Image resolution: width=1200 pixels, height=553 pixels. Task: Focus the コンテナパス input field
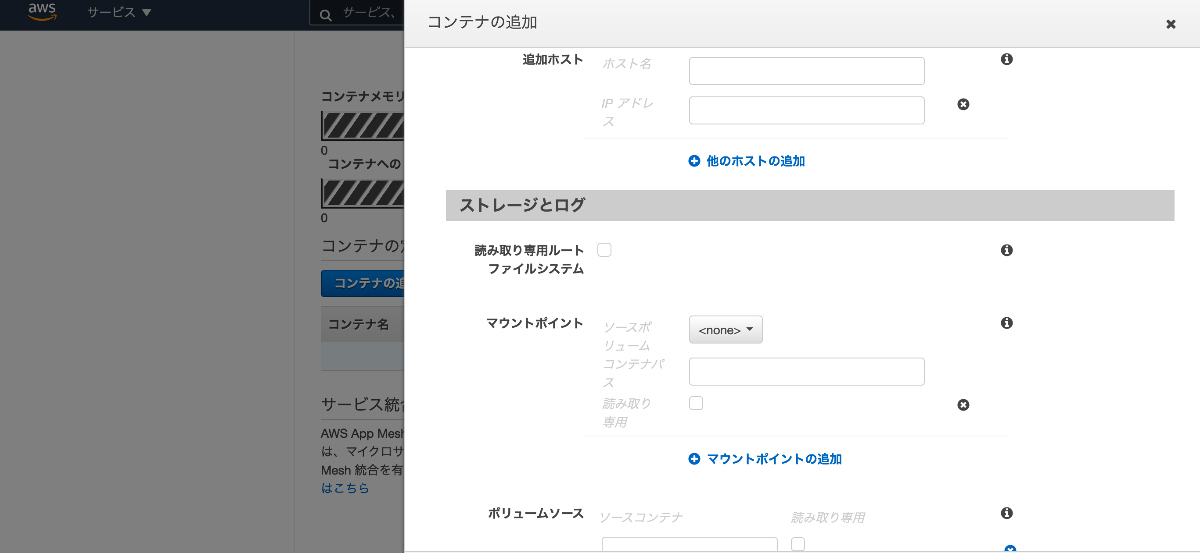coord(807,372)
